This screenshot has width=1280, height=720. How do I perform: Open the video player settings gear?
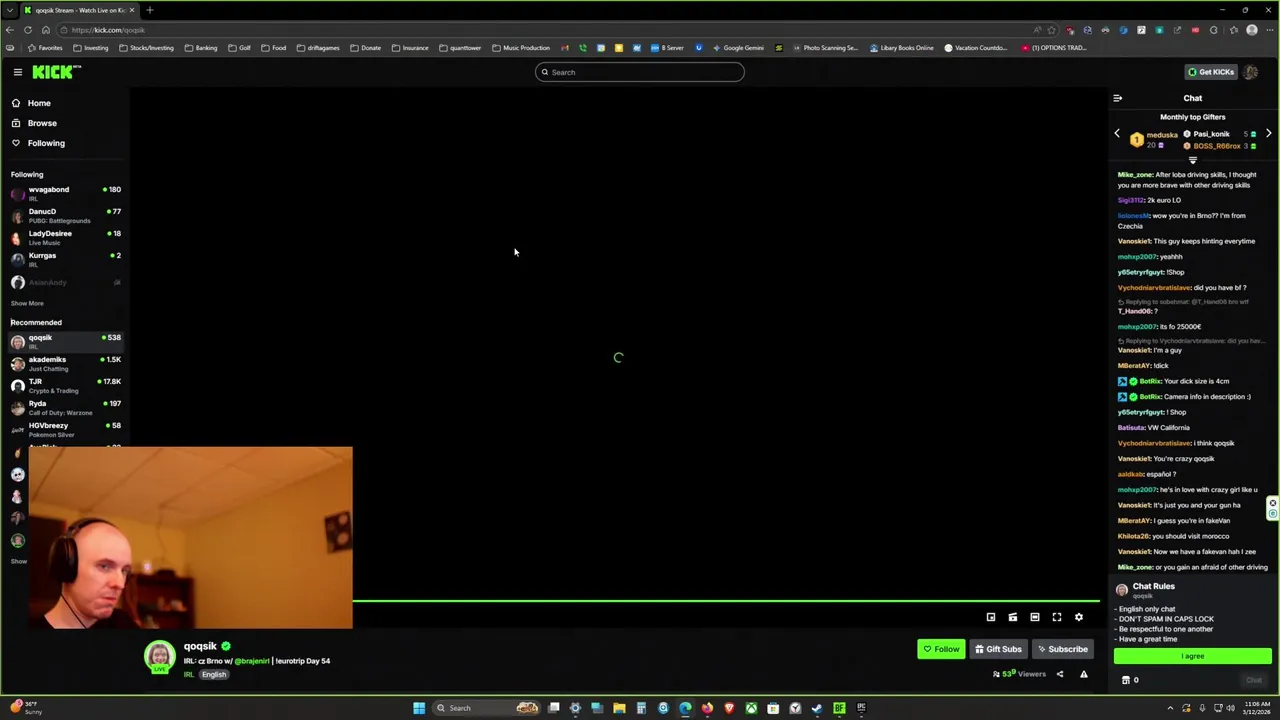[x=1079, y=617]
